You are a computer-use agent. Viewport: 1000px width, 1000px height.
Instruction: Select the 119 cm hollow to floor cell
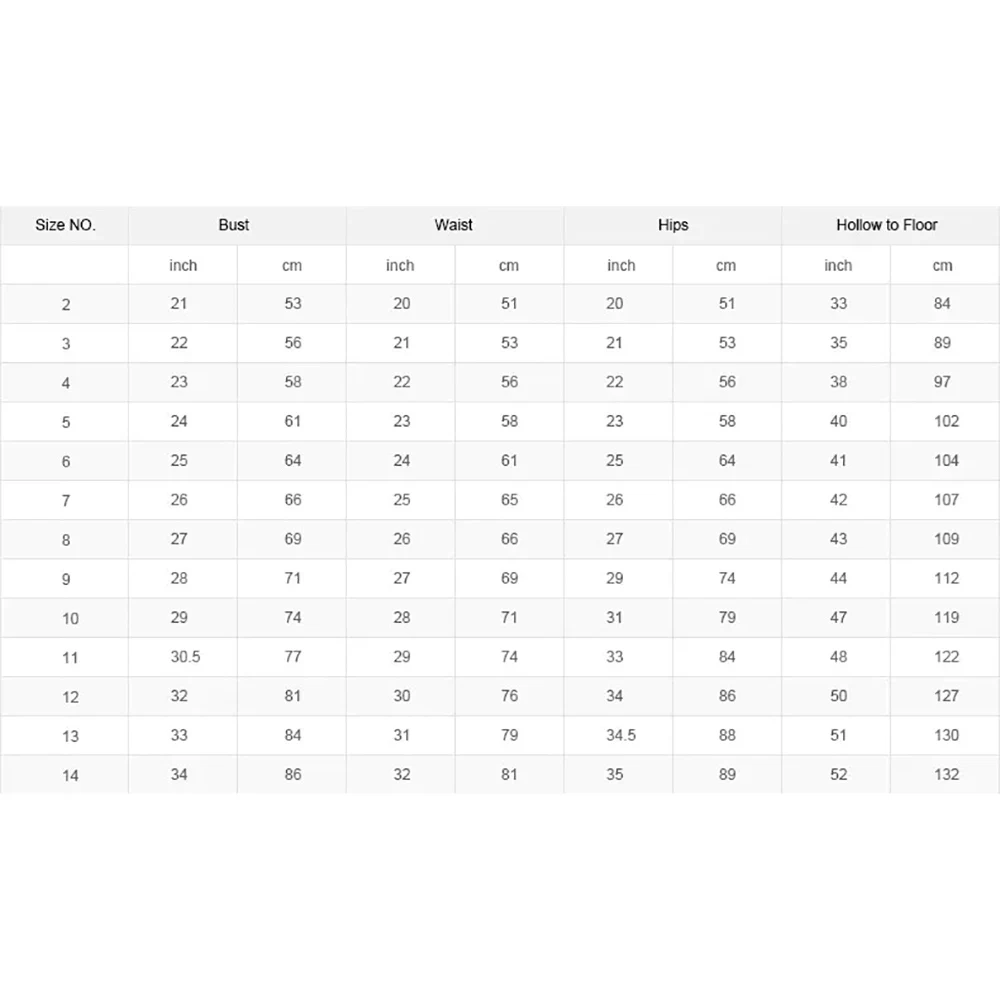pyautogui.click(x=946, y=617)
